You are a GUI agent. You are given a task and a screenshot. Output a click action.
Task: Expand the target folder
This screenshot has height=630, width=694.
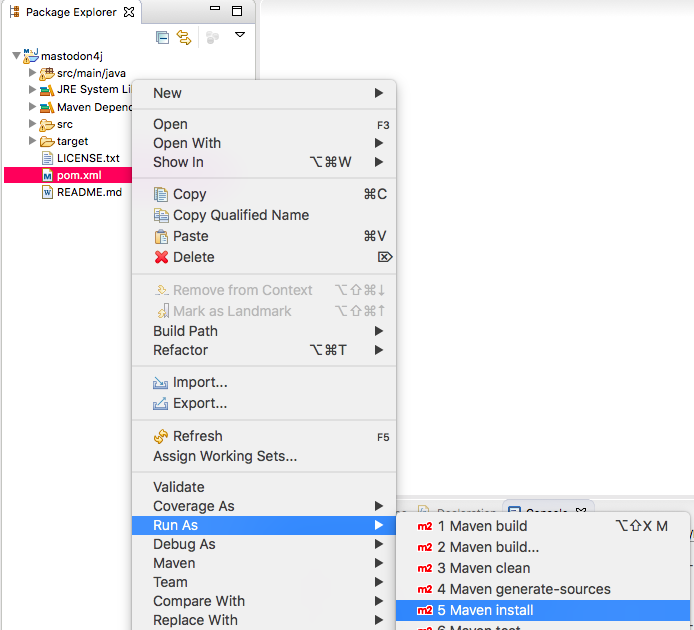32,141
